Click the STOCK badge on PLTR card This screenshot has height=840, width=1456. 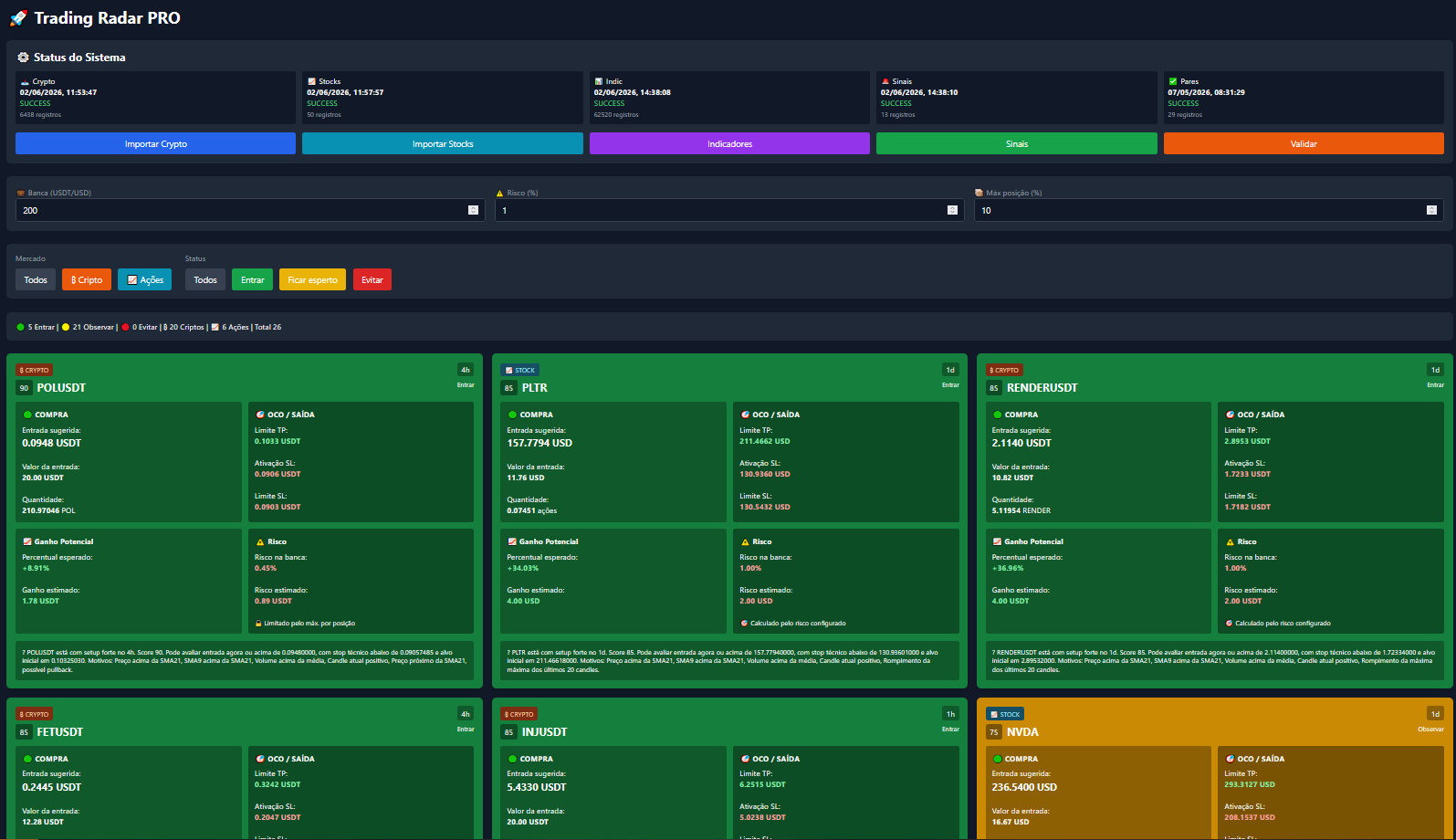click(520, 370)
